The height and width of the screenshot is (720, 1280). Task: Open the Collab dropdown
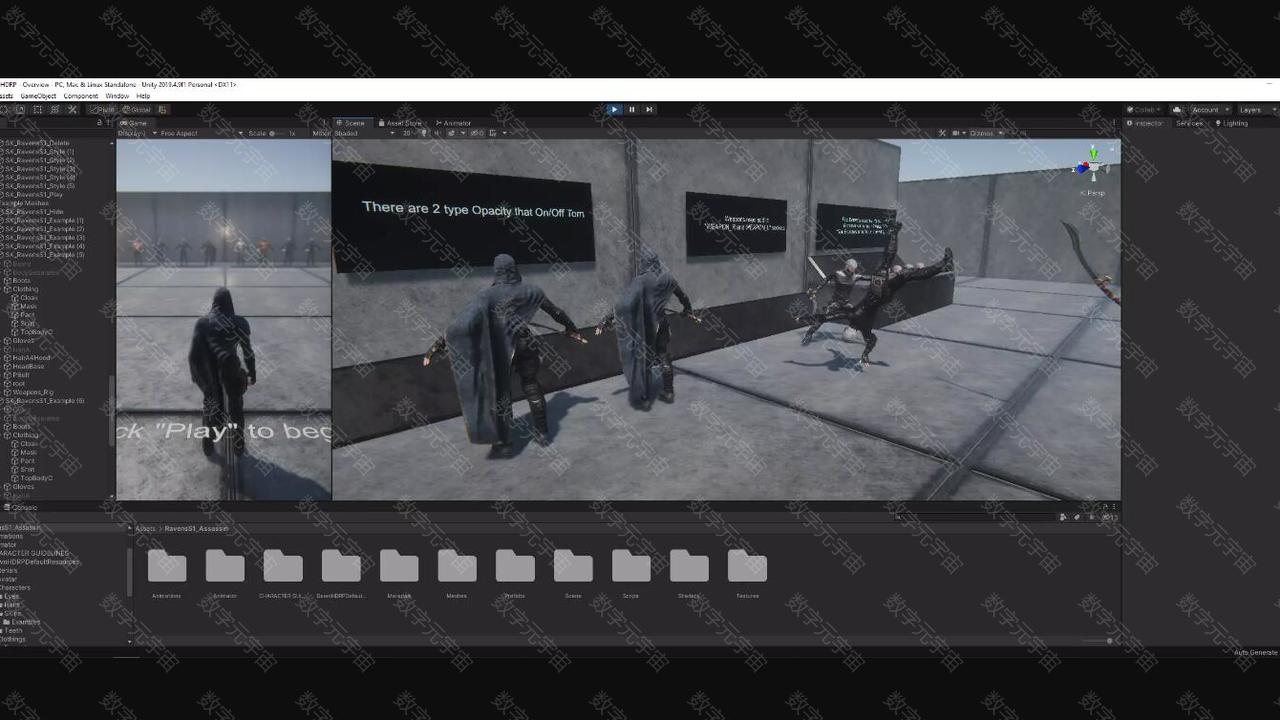click(1145, 110)
